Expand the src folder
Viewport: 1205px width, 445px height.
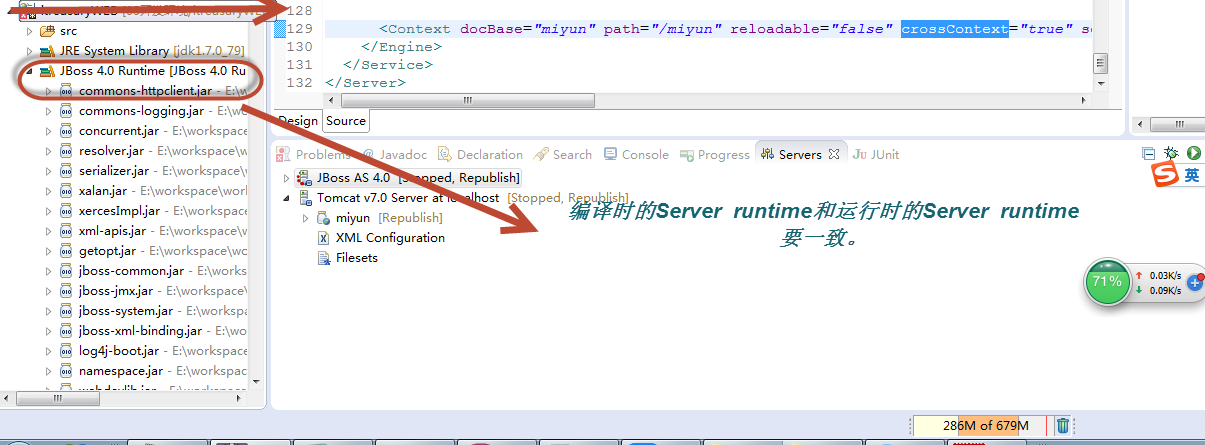[x=30, y=31]
